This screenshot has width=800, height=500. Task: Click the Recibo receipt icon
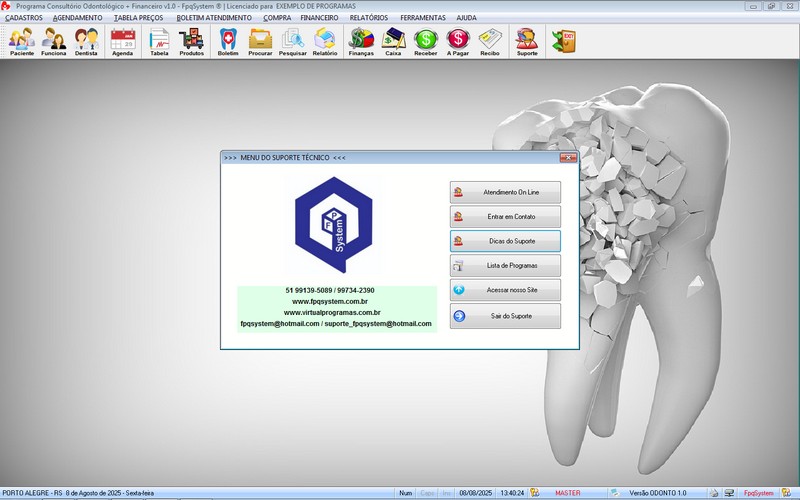point(489,41)
